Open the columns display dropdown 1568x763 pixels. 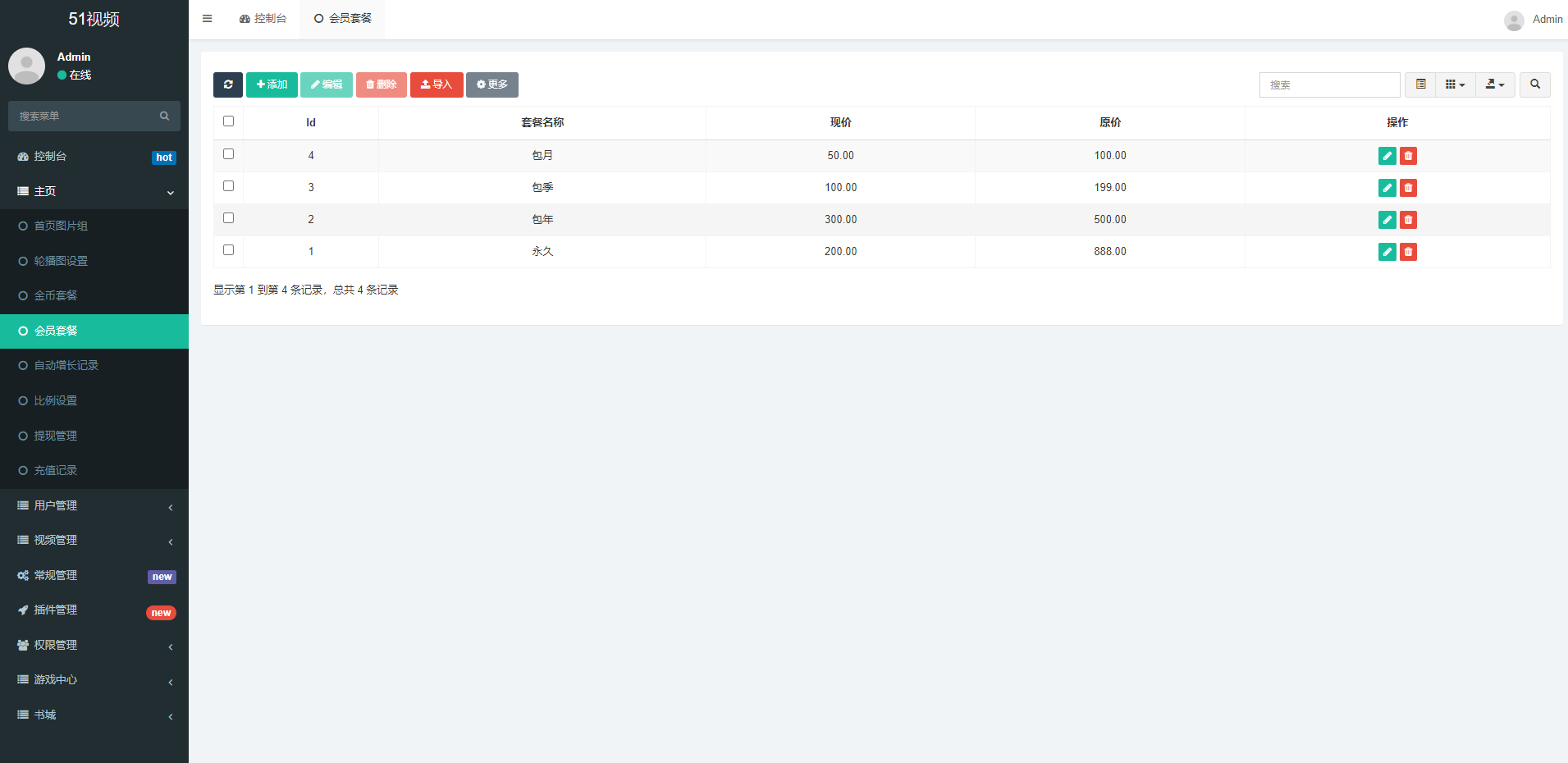pyautogui.click(x=1455, y=85)
